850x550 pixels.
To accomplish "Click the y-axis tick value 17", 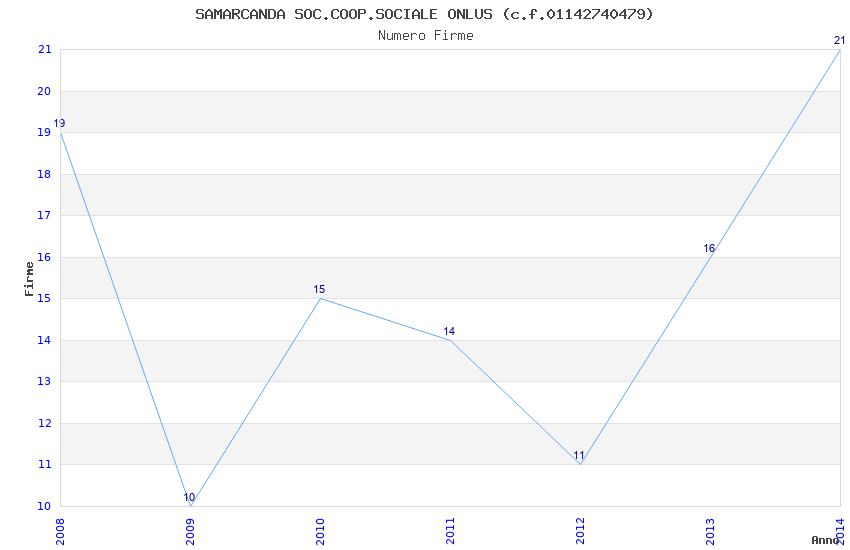I will coord(44,215).
